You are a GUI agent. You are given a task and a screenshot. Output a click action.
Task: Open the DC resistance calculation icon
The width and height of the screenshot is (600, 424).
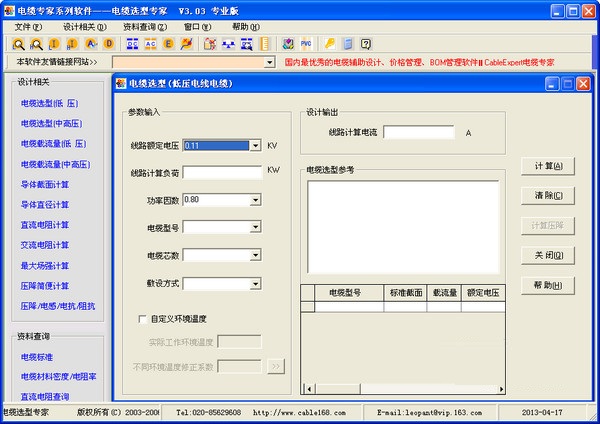point(132,44)
